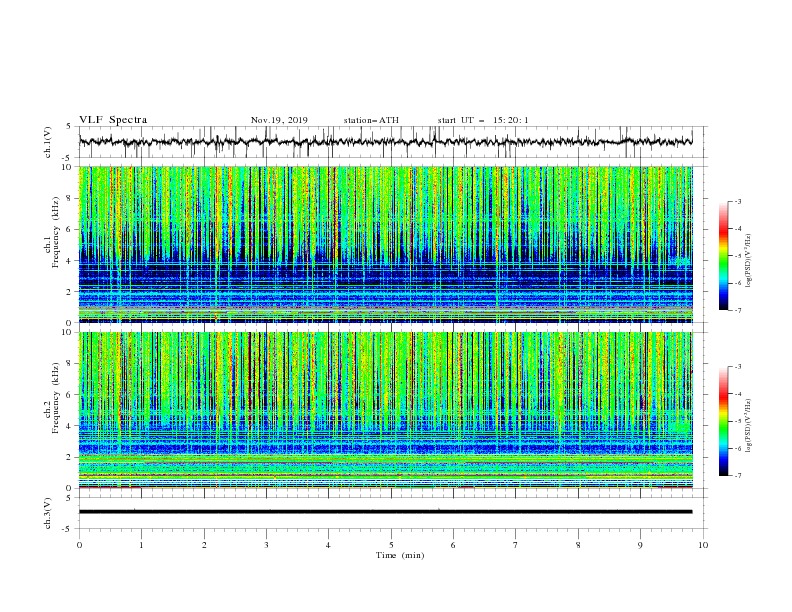Viewport: 792px width, 612px height.
Task: Click the "ch.1(V)" waveform axis label
Action: tap(48, 142)
